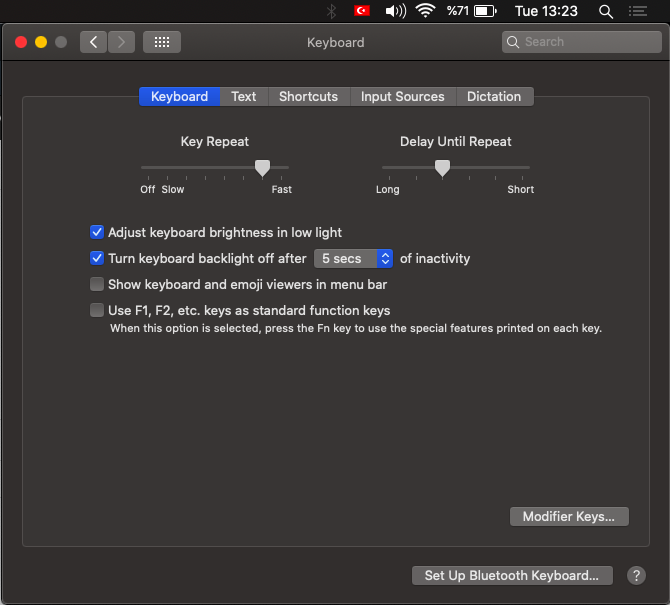The width and height of the screenshot is (670, 605).
Task: Enable Use F1, F2 as standard function keys
Action: pos(97,311)
